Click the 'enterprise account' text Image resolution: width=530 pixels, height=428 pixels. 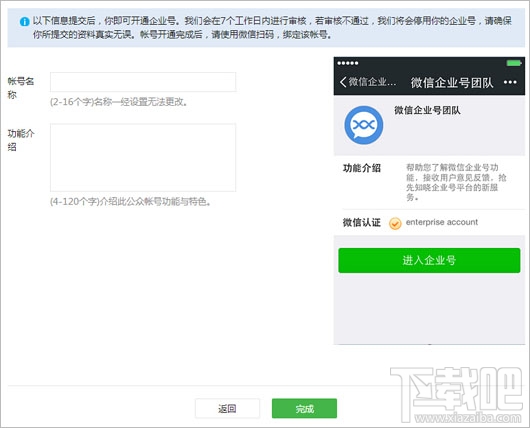point(442,222)
